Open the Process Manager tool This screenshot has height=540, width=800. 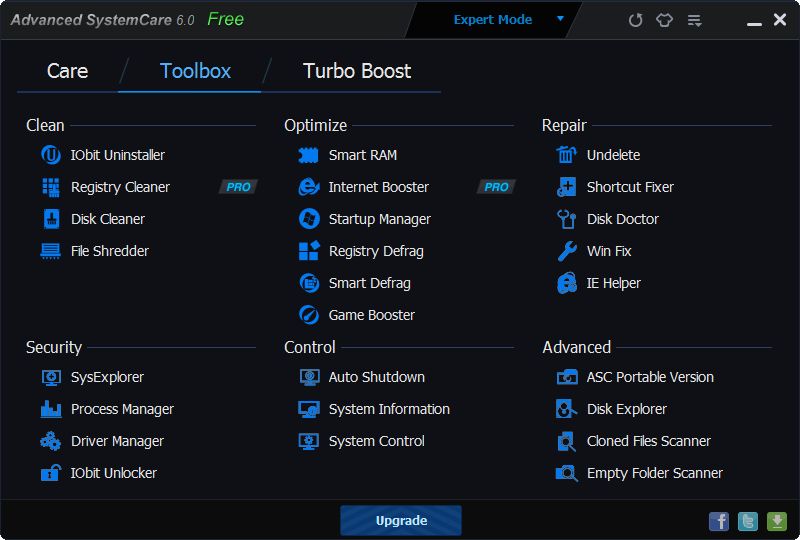click(122, 409)
